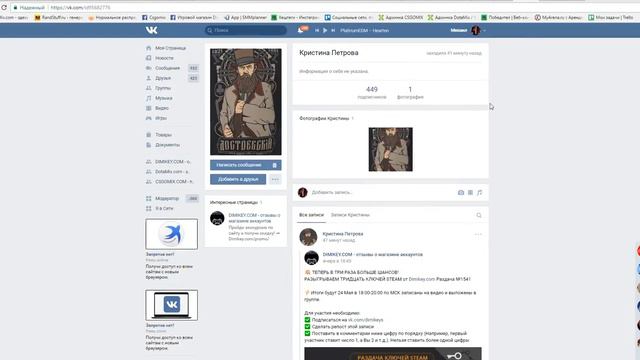Open the photo thumbnail in Фотографии section

(x=391, y=149)
